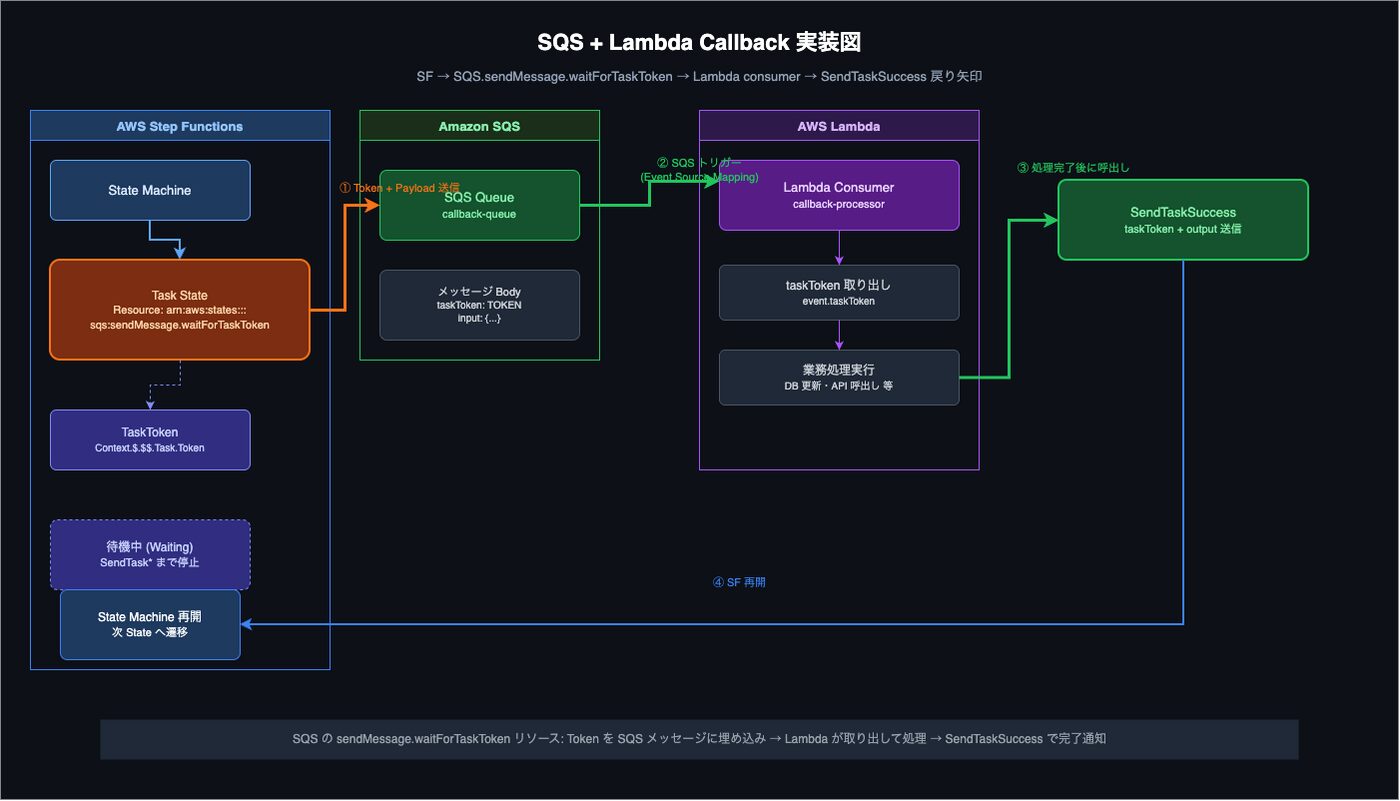Viewport: 1400px width, 801px height.
Task: Click the 次 State へ遷移 text
Action: coord(150,632)
